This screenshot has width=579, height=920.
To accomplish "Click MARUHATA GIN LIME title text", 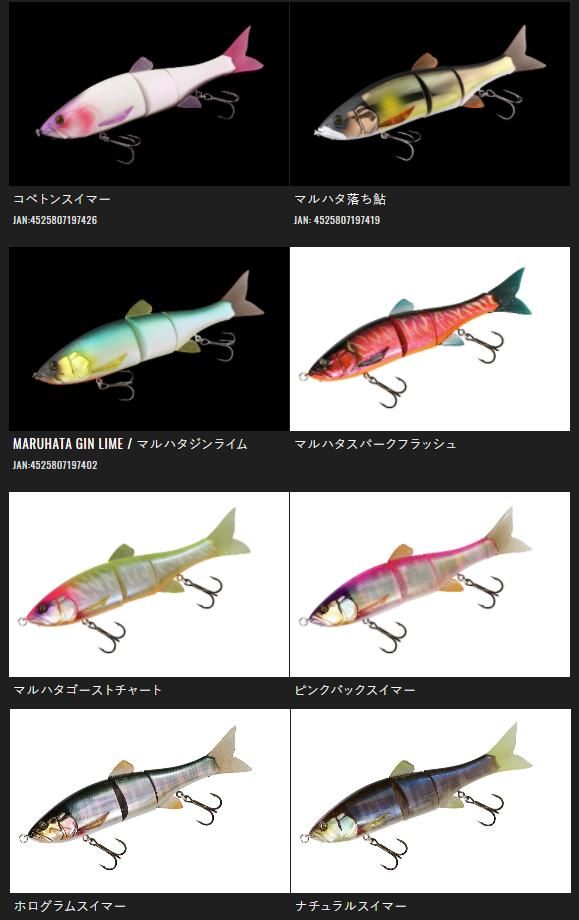I will click(x=68, y=444).
